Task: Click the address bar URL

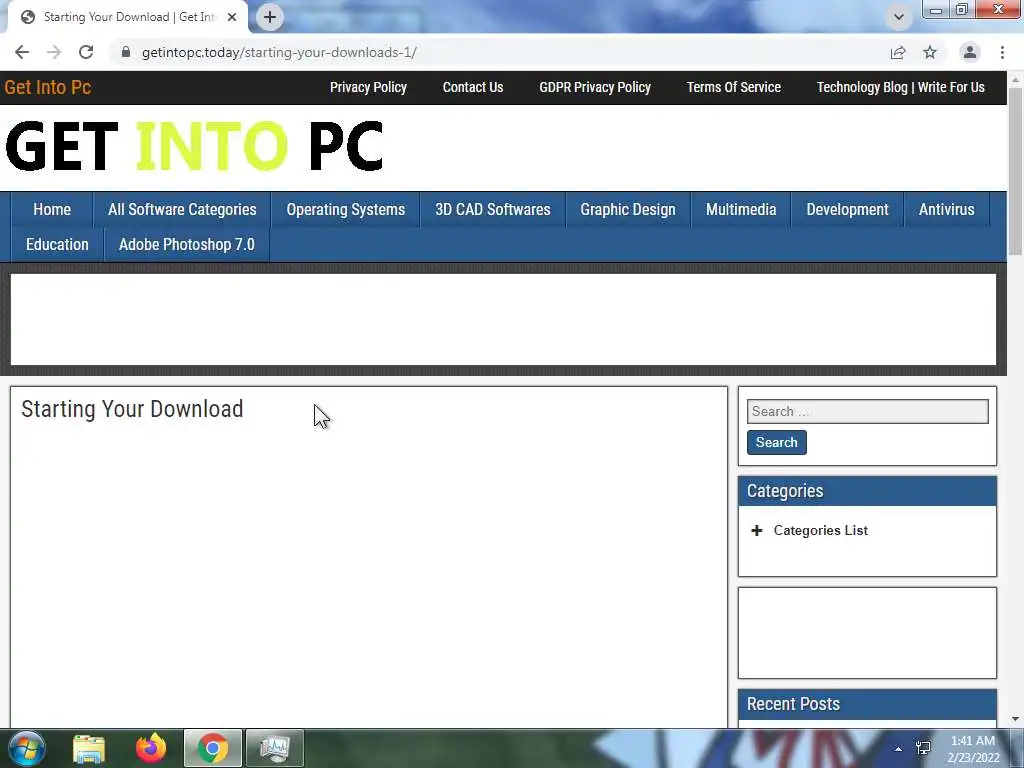Action: click(x=279, y=52)
